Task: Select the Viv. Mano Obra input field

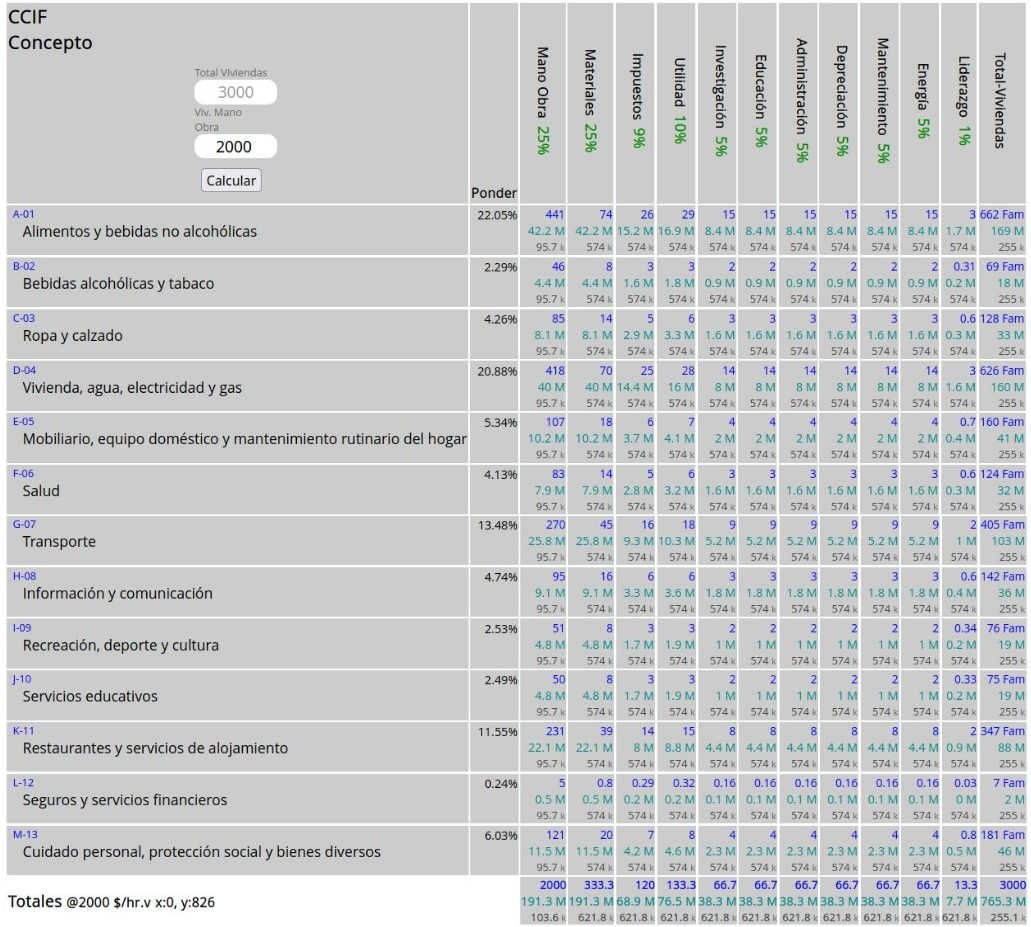Action: [x=235, y=146]
